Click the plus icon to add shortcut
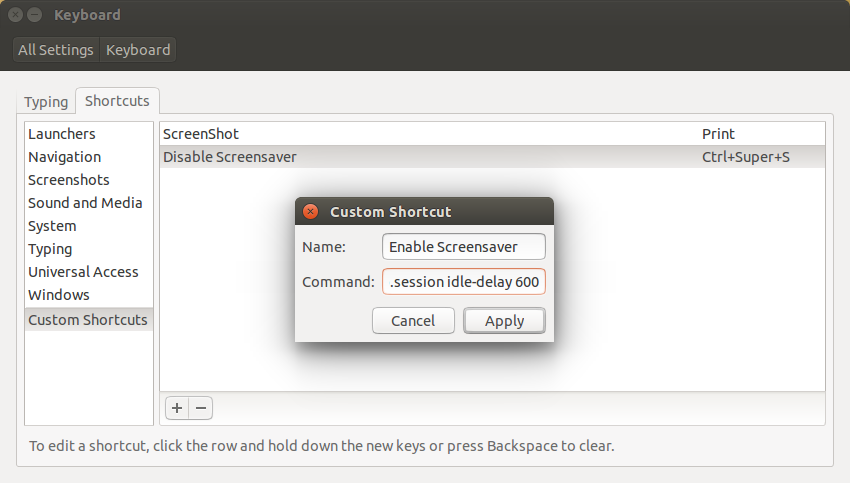Viewport: 850px width, 483px height. (x=177, y=408)
